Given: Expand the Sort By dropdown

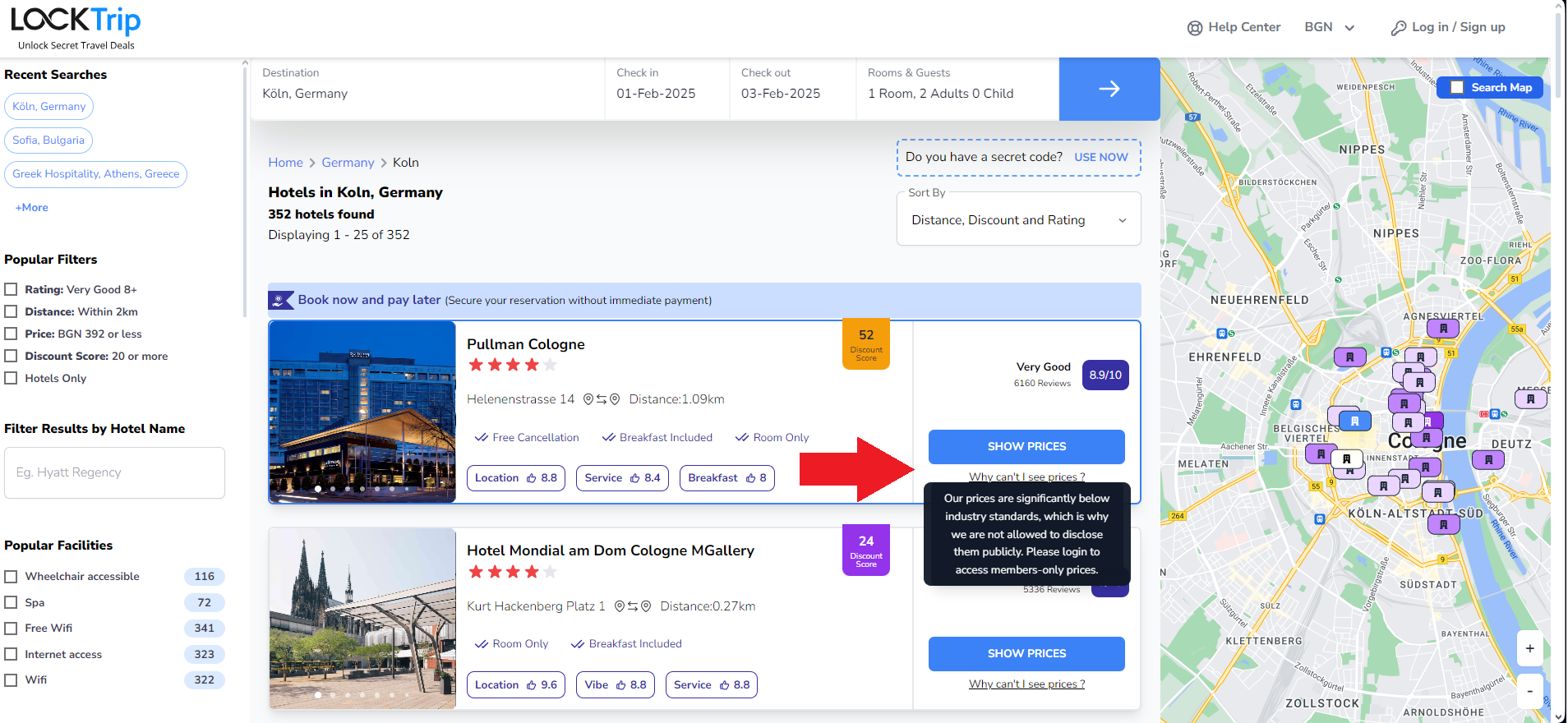Looking at the screenshot, I should point(1018,219).
